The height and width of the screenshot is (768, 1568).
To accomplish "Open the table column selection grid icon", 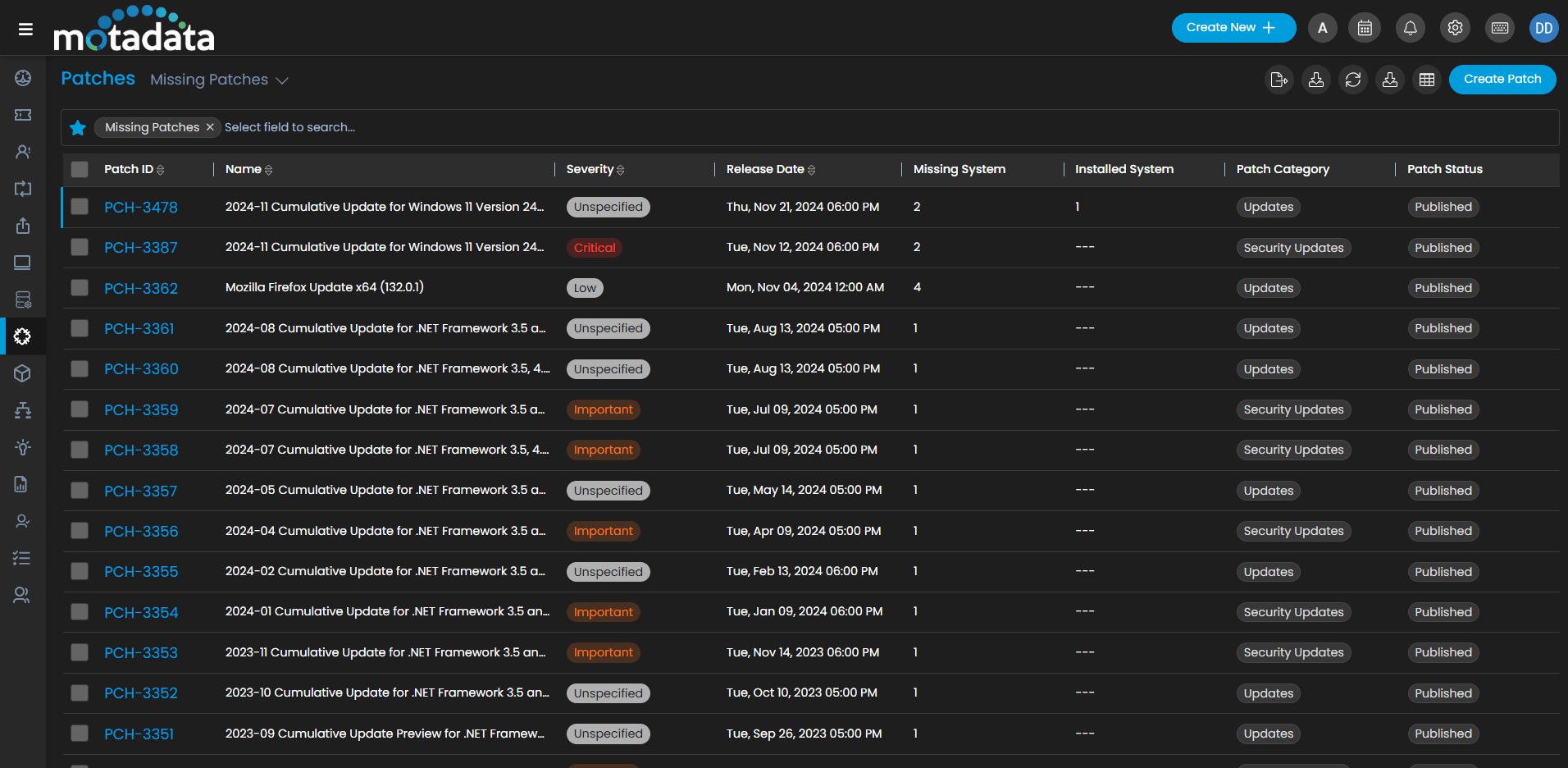I will [x=1427, y=80].
